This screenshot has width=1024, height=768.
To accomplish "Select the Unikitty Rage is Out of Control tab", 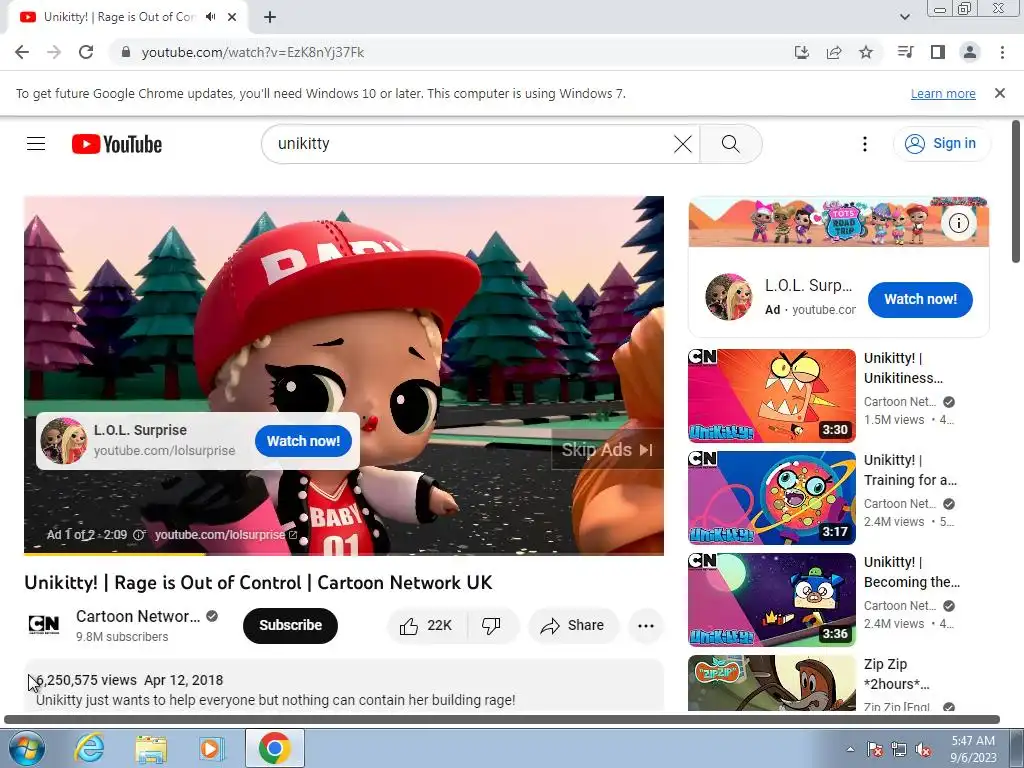I will pyautogui.click(x=120, y=17).
